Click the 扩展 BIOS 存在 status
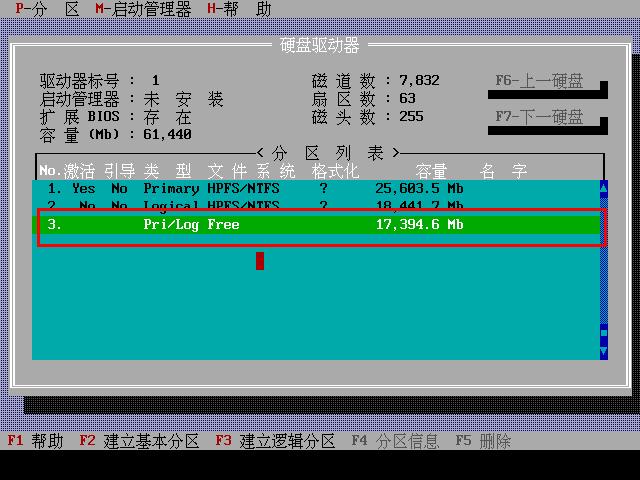The width and height of the screenshot is (640, 480). (167, 117)
